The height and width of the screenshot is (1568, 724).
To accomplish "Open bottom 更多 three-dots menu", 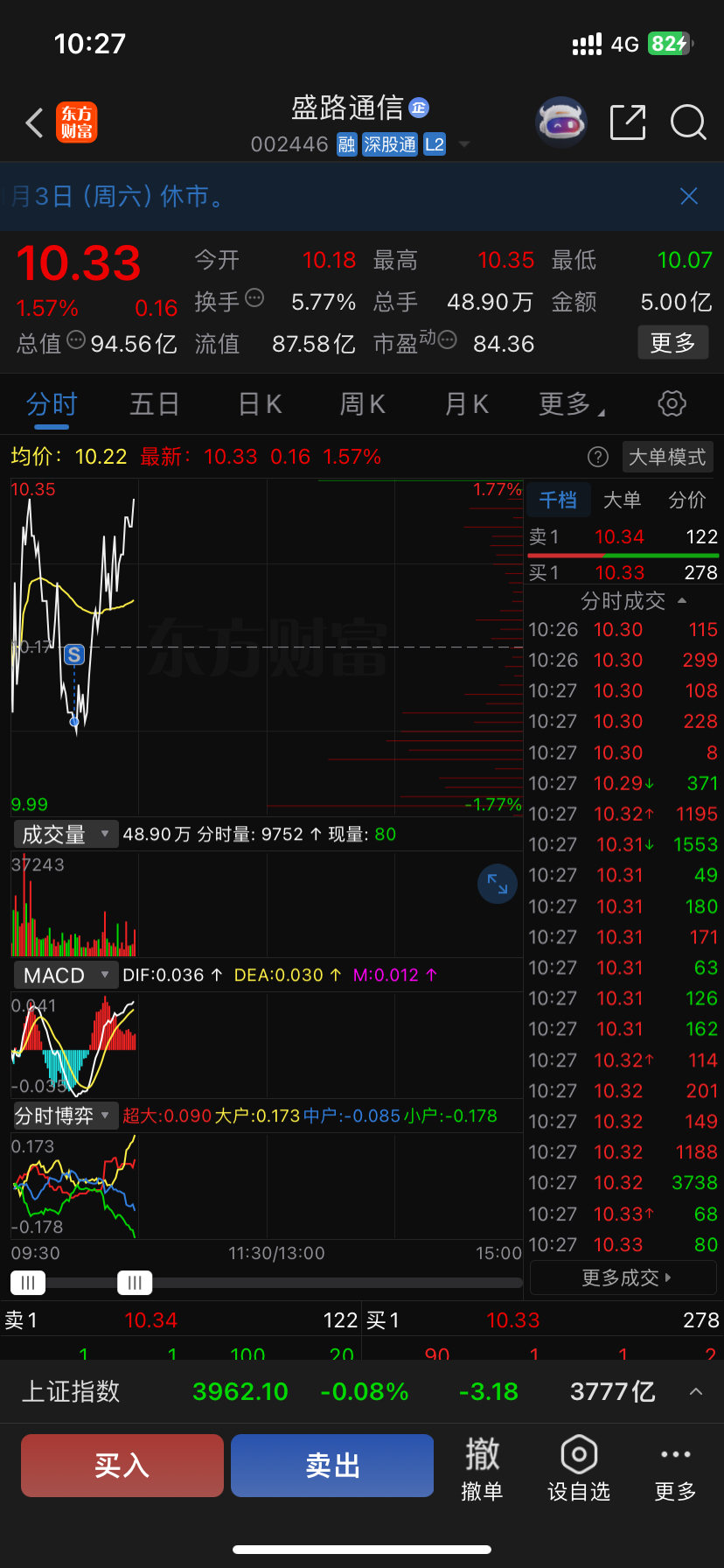I will pos(675,1468).
